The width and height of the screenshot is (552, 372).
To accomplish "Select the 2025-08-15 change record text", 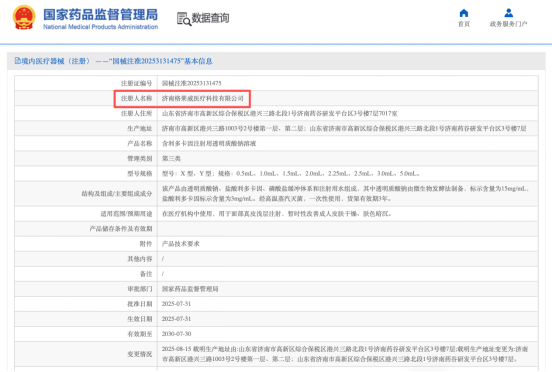I will pos(345,354).
